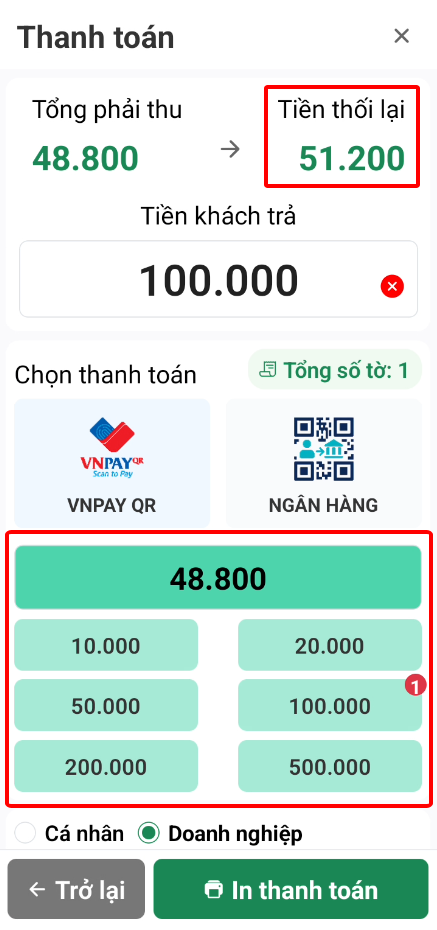Add a 20.000 denomination note

[x=330, y=645]
